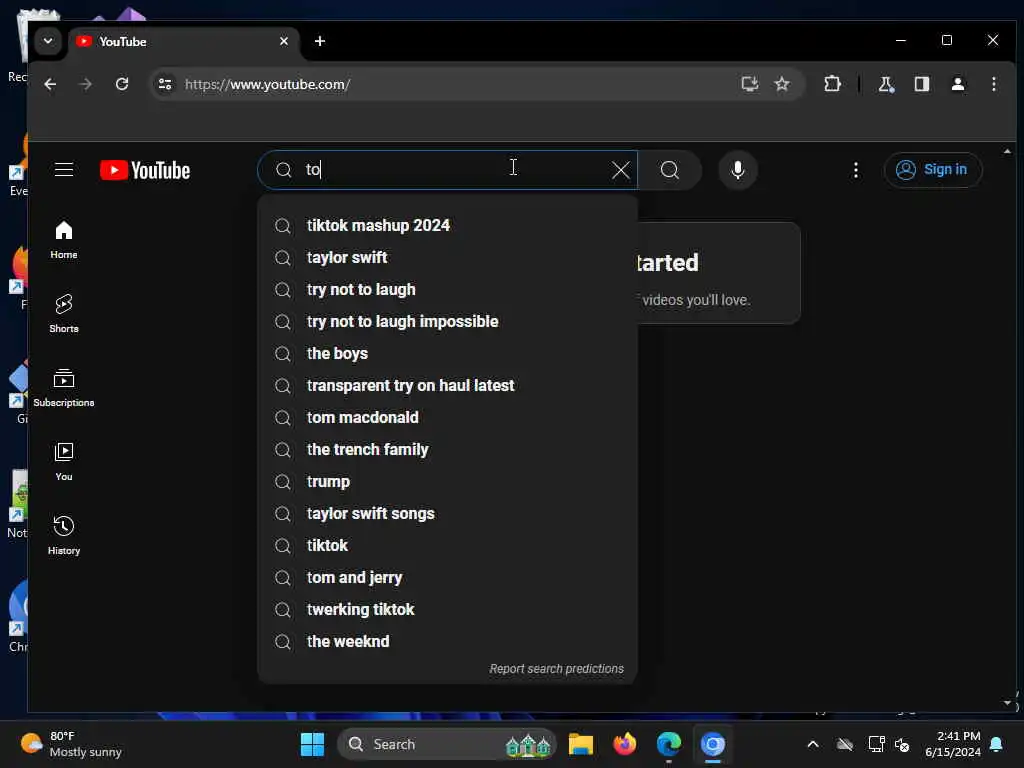1024x768 pixels.
Task: Open Microsoft Edge from taskbar
Action: pyautogui.click(x=669, y=744)
